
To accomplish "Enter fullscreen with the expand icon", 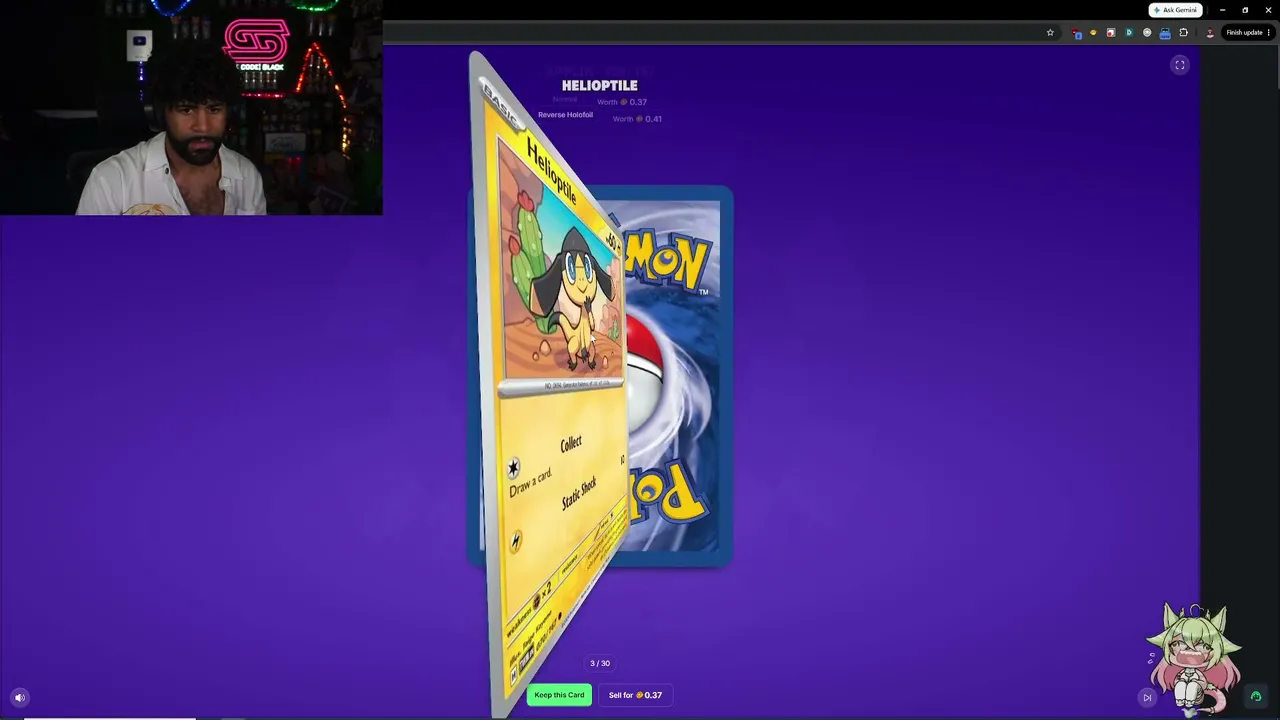I will (1180, 65).
